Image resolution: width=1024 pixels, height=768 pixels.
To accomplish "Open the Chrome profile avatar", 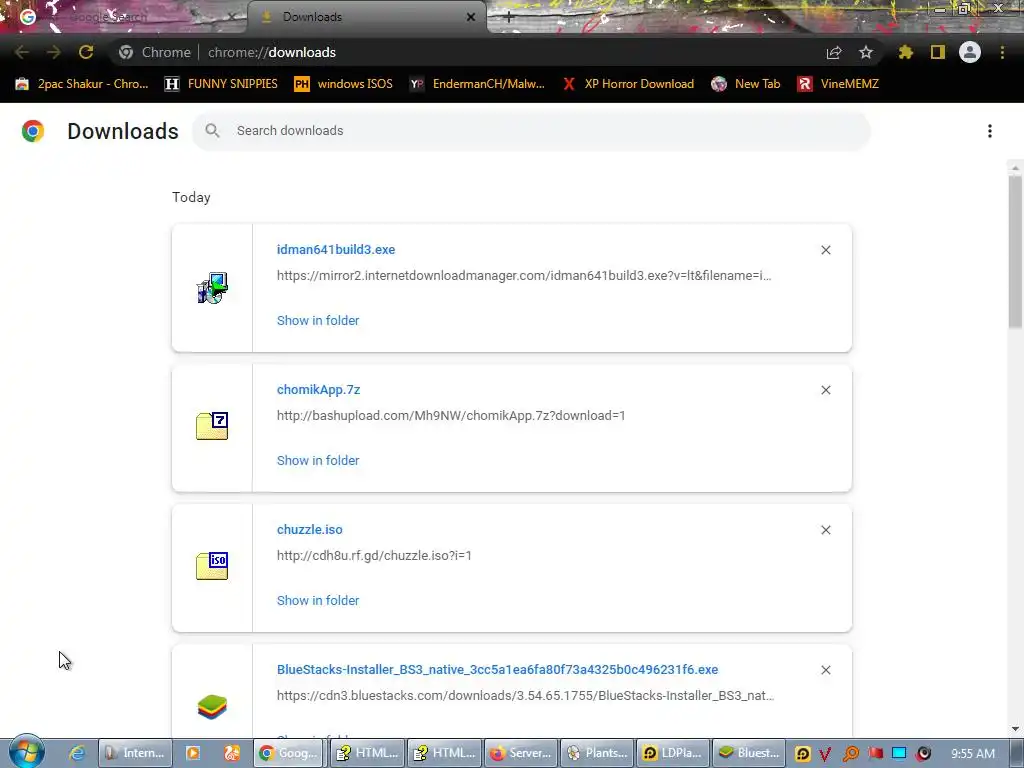I will [x=970, y=52].
